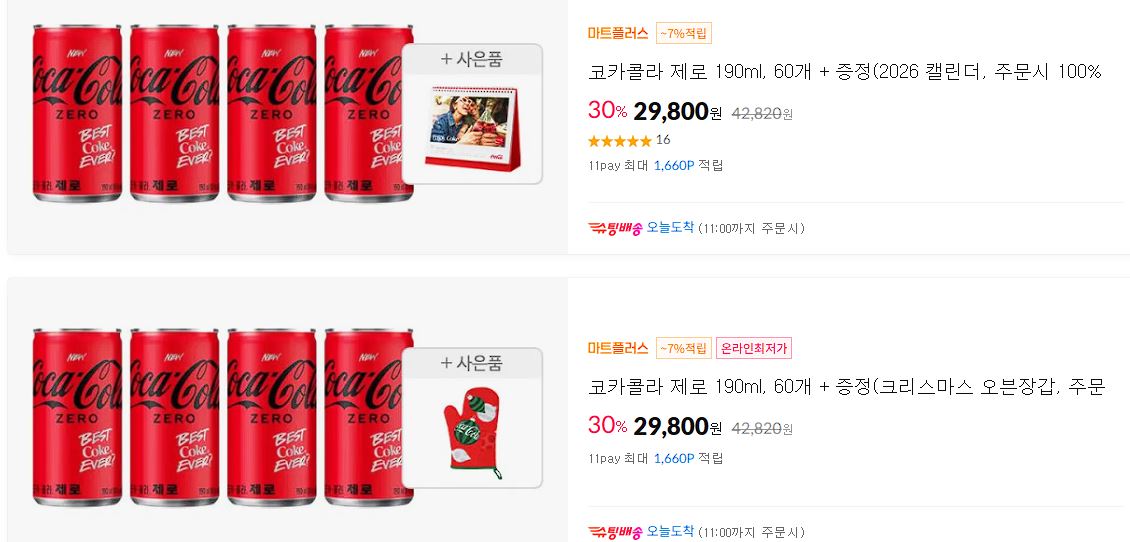Click the second listing's Coca-Cola Zero cans image

coord(223,417)
